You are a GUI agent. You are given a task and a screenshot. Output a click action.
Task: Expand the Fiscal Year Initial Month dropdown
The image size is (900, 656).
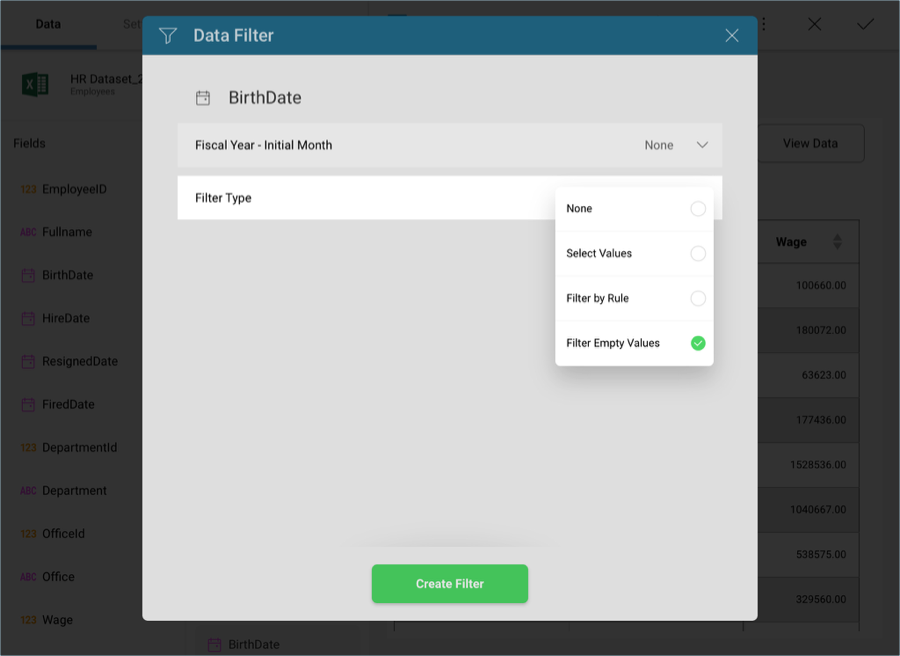[702, 145]
